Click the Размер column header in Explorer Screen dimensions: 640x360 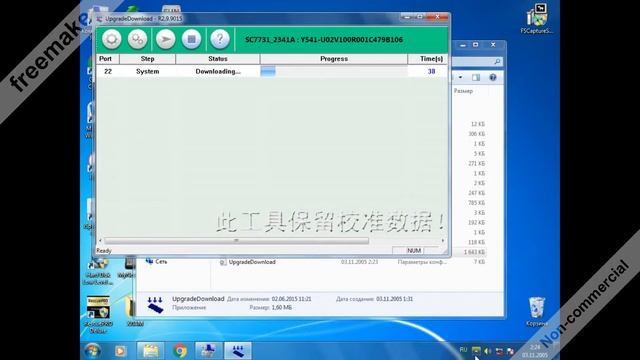[463, 91]
